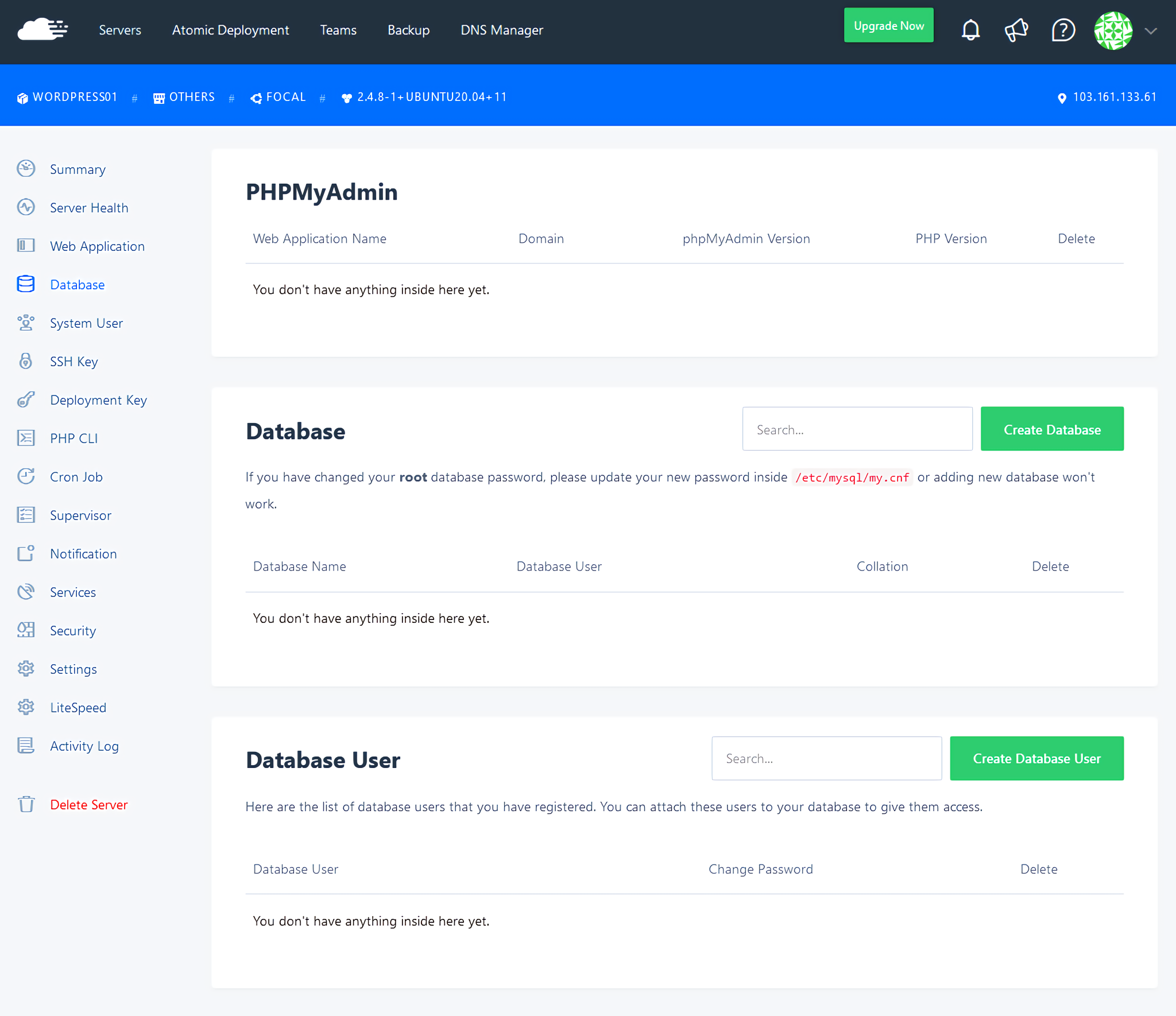Switch to the DNS Manager tab
Viewport: 1176px width, 1016px height.
coord(501,30)
